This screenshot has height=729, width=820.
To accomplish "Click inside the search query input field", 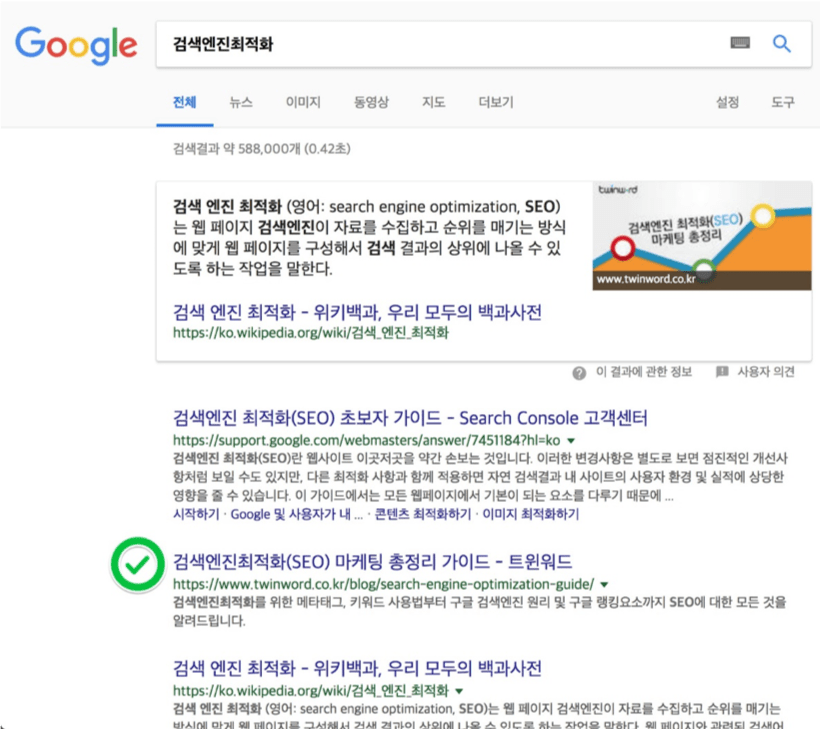I will pyautogui.click(x=400, y=44).
